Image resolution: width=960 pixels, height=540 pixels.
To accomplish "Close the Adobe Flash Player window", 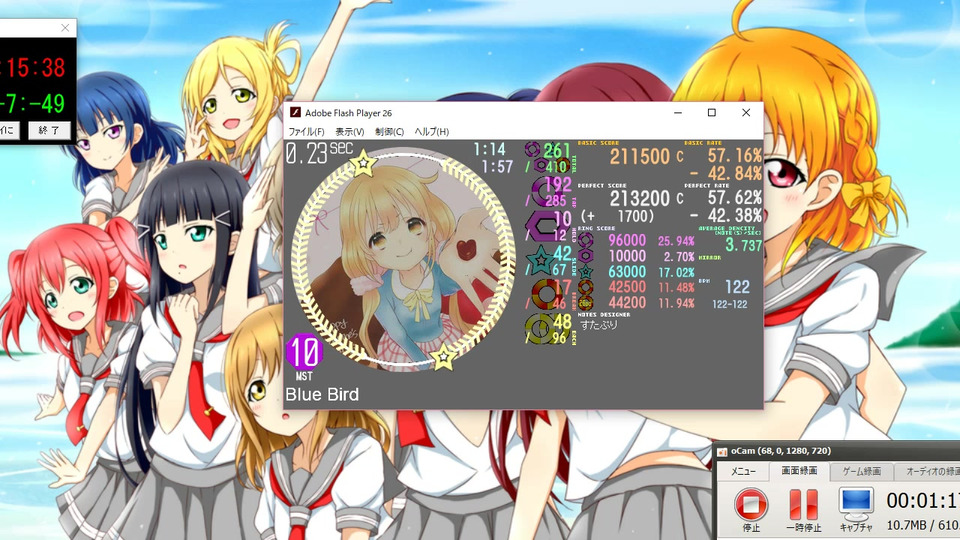I will pyautogui.click(x=746, y=113).
